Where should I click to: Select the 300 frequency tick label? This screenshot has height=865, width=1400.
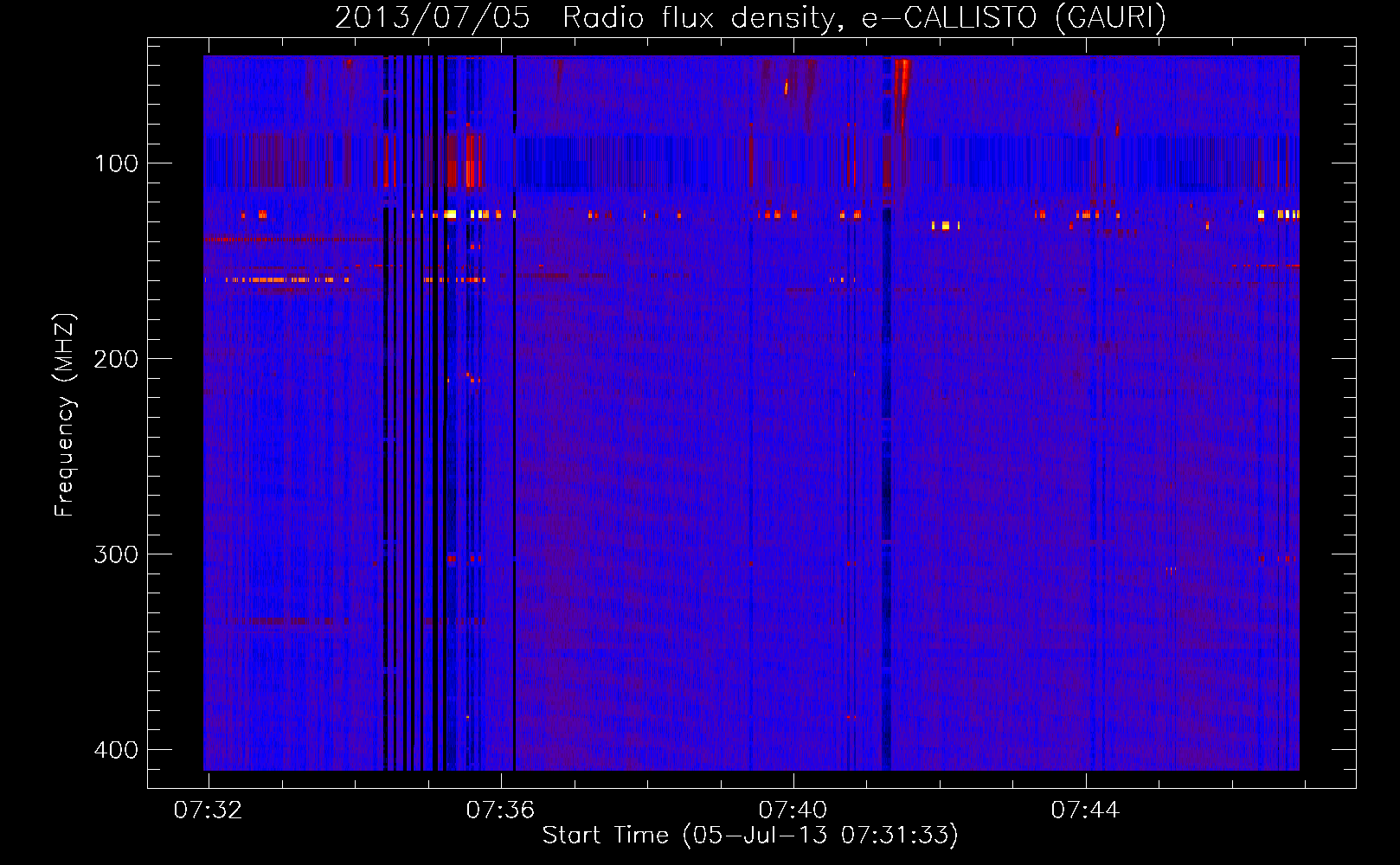(116, 554)
